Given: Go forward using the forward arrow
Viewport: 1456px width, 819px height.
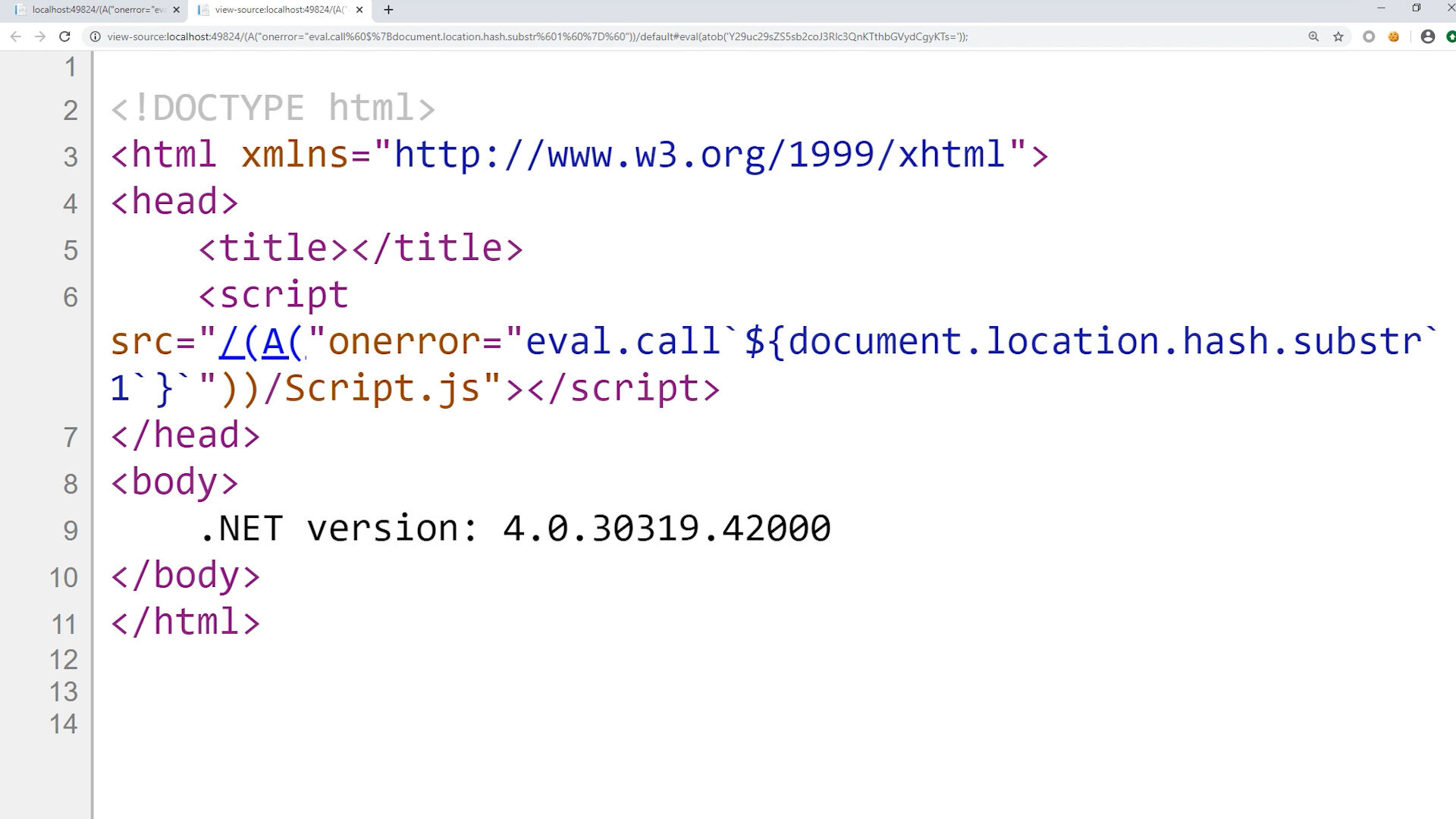Looking at the screenshot, I should click(40, 36).
